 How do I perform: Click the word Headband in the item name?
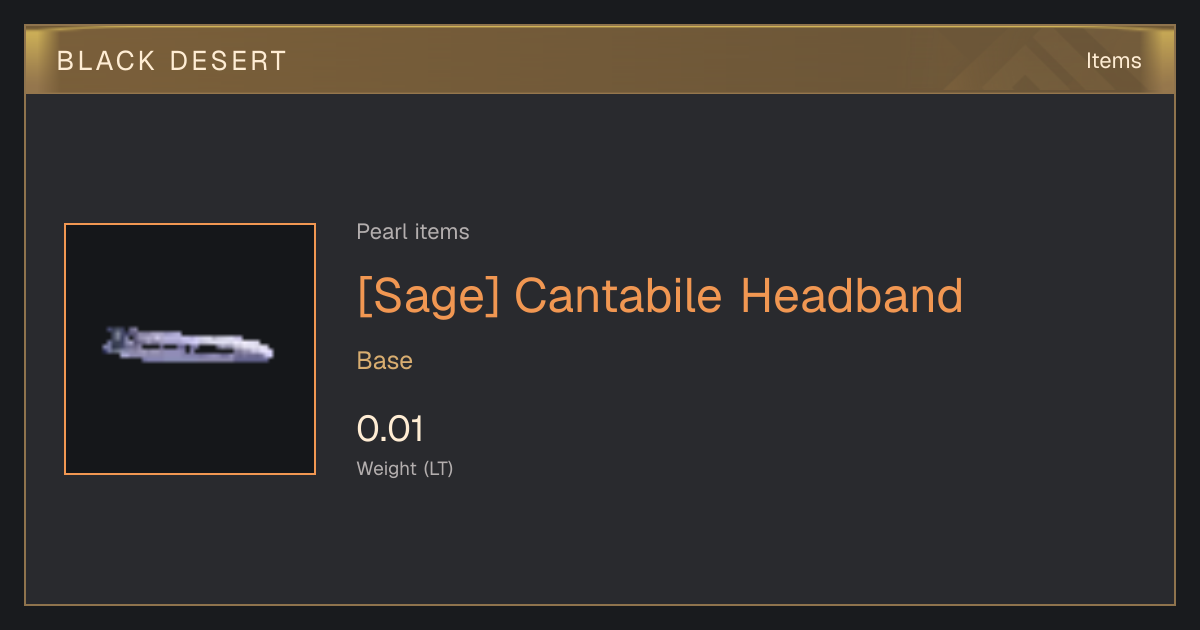[x=852, y=296]
